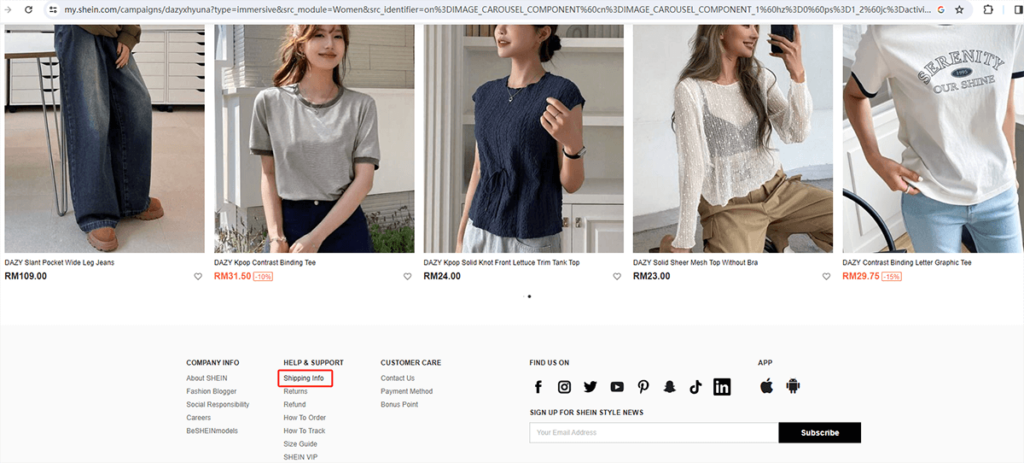Toggle heart on Solid Knot Tank Top

[x=617, y=277]
